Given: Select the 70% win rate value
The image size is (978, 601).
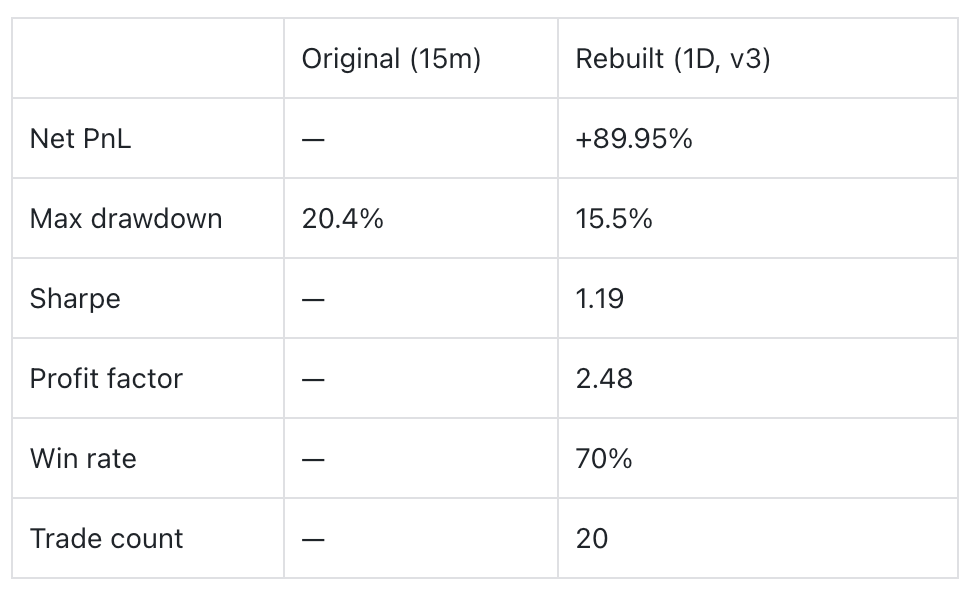Looking at the screenshot, I should click(604, 459).
